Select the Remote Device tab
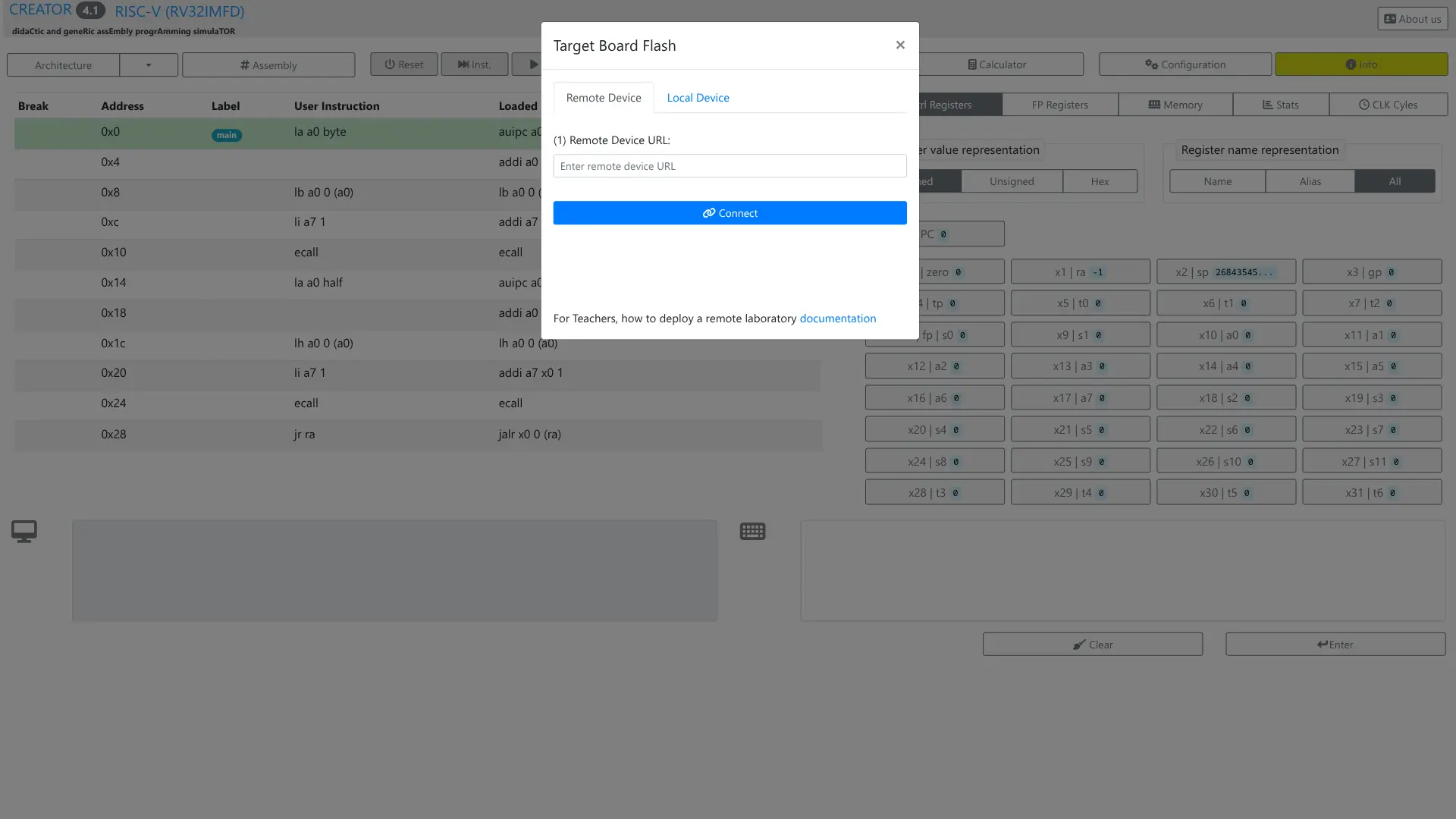Screen dimensions: 1456x819 coord(604,98)
